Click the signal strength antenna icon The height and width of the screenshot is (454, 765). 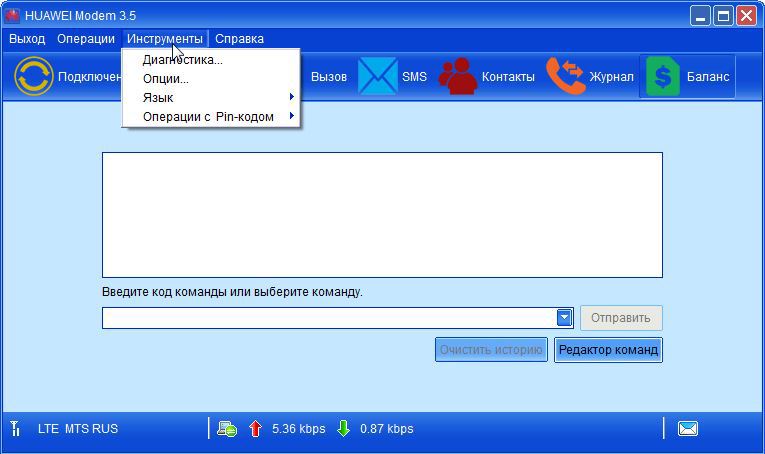click(15, 428)
